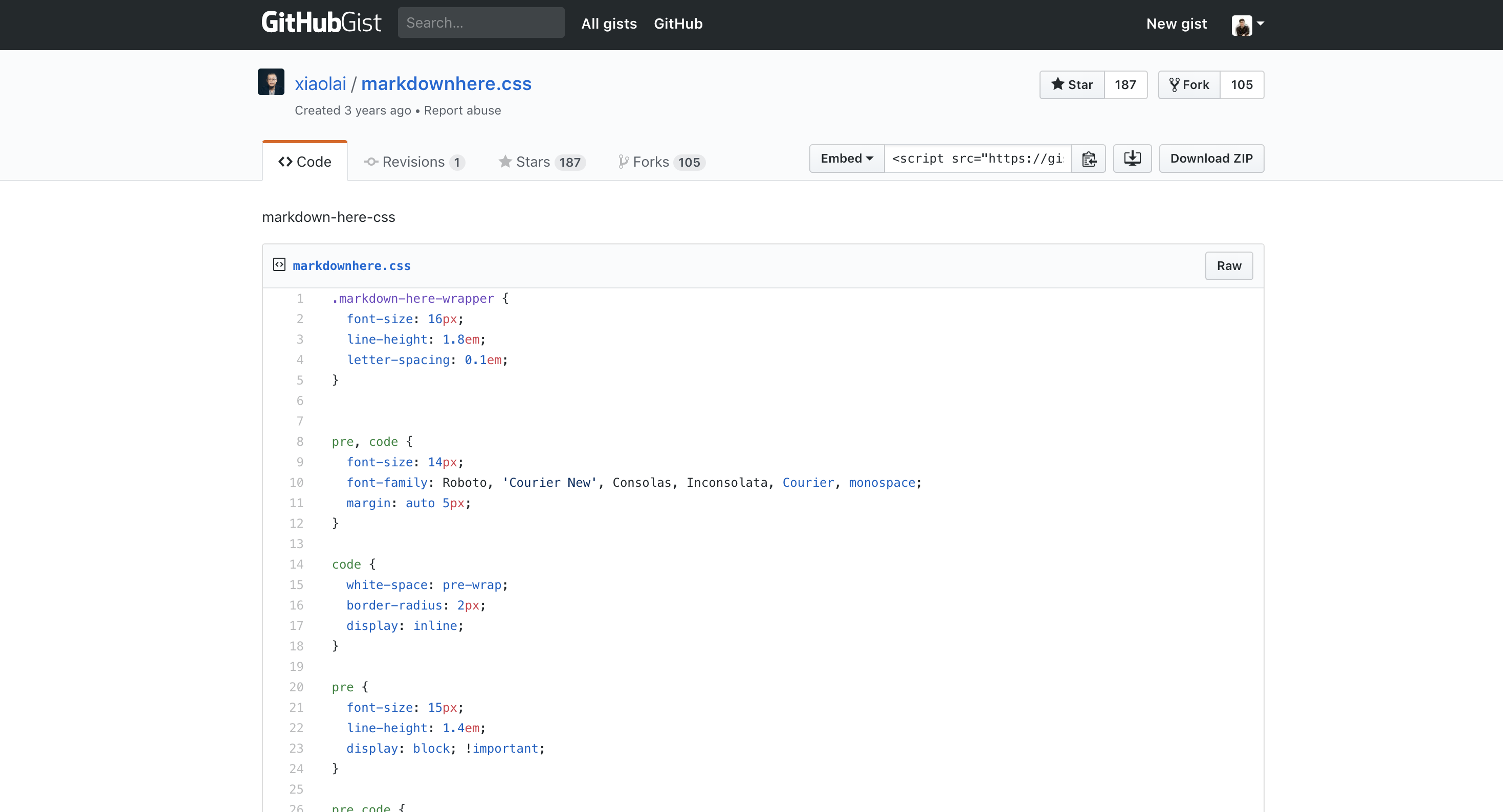
Task: Click the code file icon beside markdownhere.css
Action: pos(279,265)
